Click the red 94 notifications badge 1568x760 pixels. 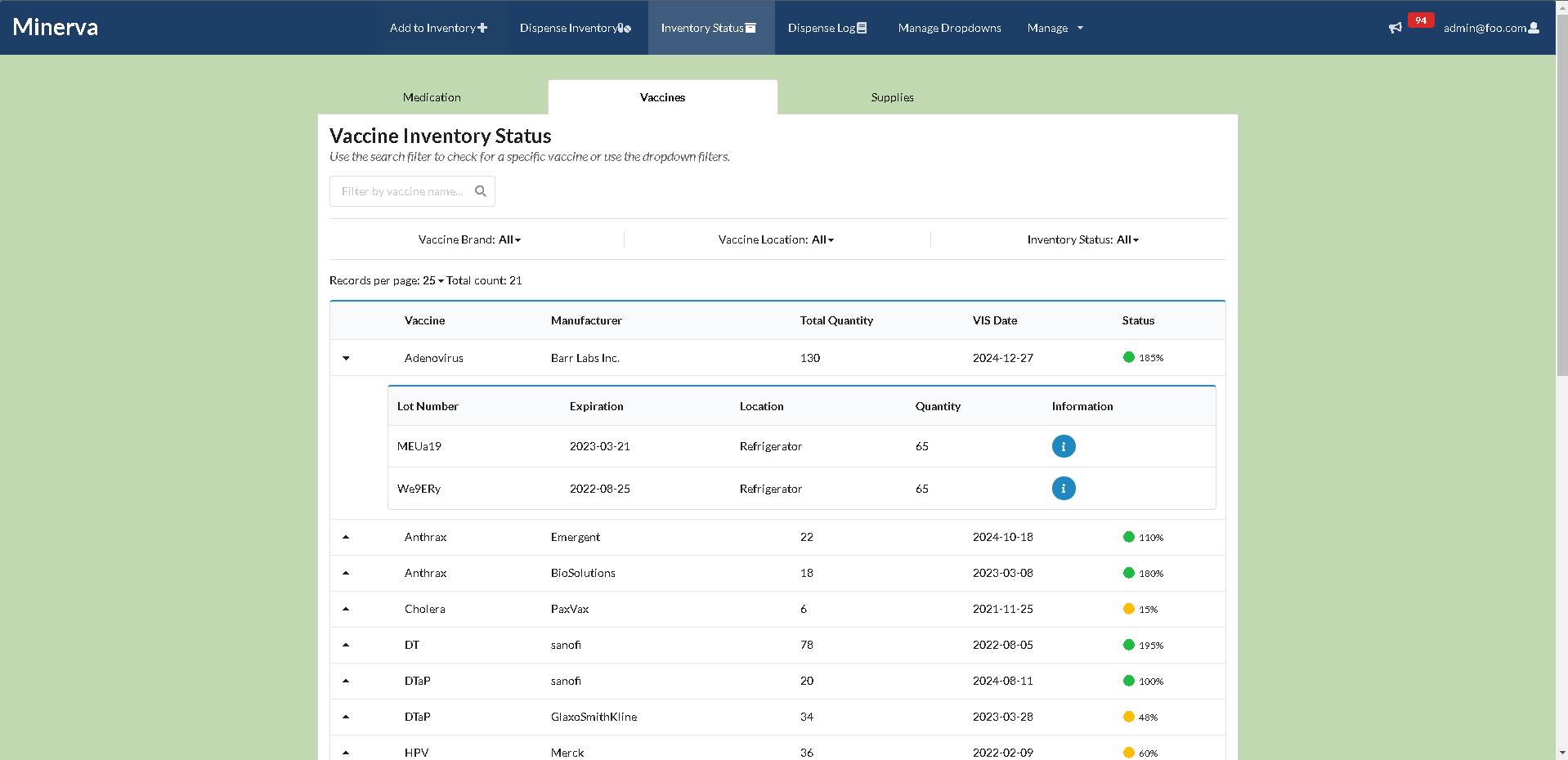[x=1421, y=20]
